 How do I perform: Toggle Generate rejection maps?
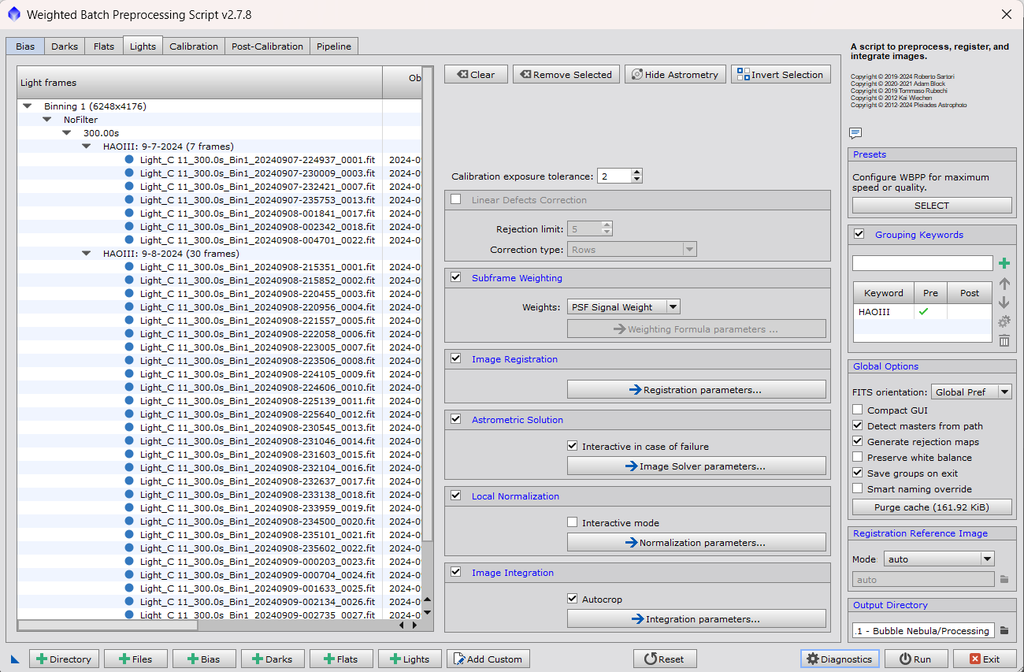[857, 441]
